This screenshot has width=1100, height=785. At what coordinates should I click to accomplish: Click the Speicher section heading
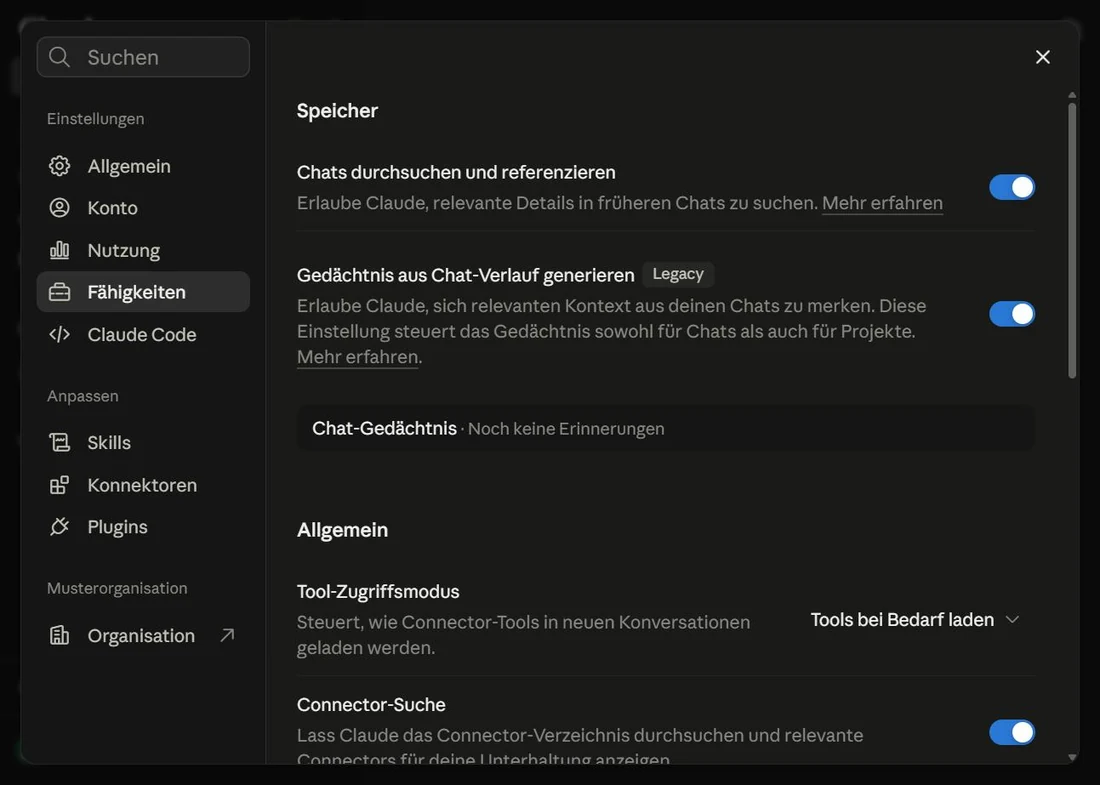click(337, 110)
